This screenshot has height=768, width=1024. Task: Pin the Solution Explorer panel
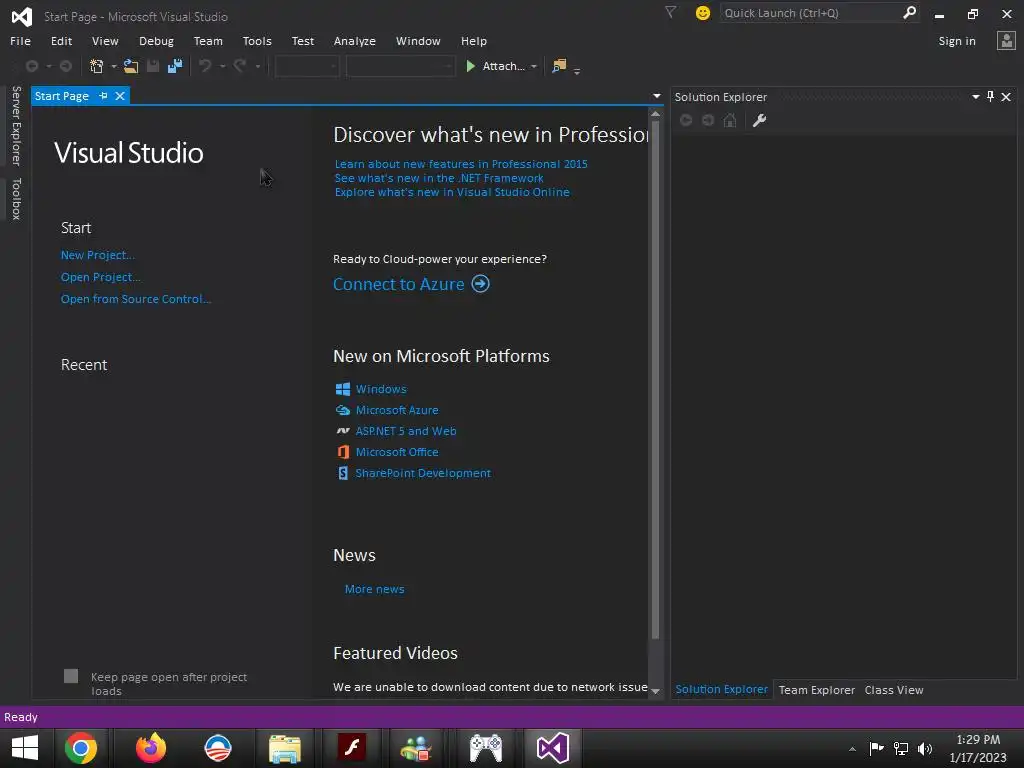991,97
